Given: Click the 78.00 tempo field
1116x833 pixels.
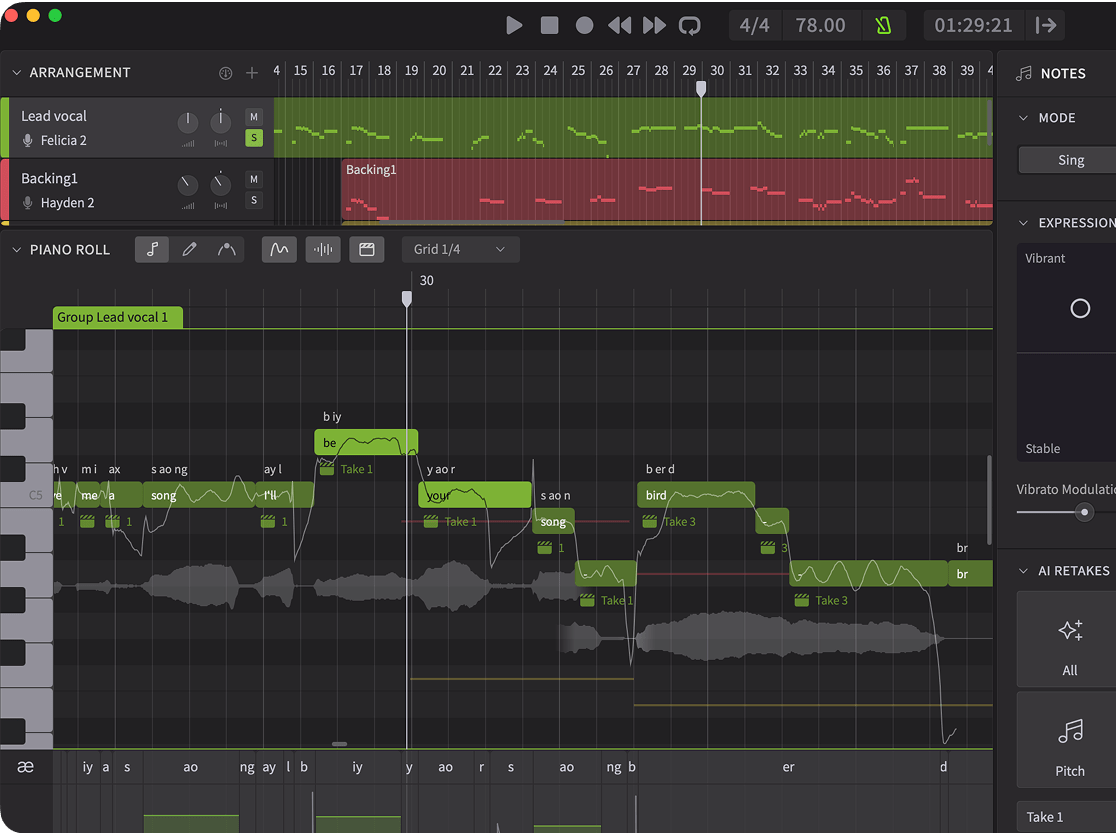Looking at the screenshot, I should (x=820, y=25).
